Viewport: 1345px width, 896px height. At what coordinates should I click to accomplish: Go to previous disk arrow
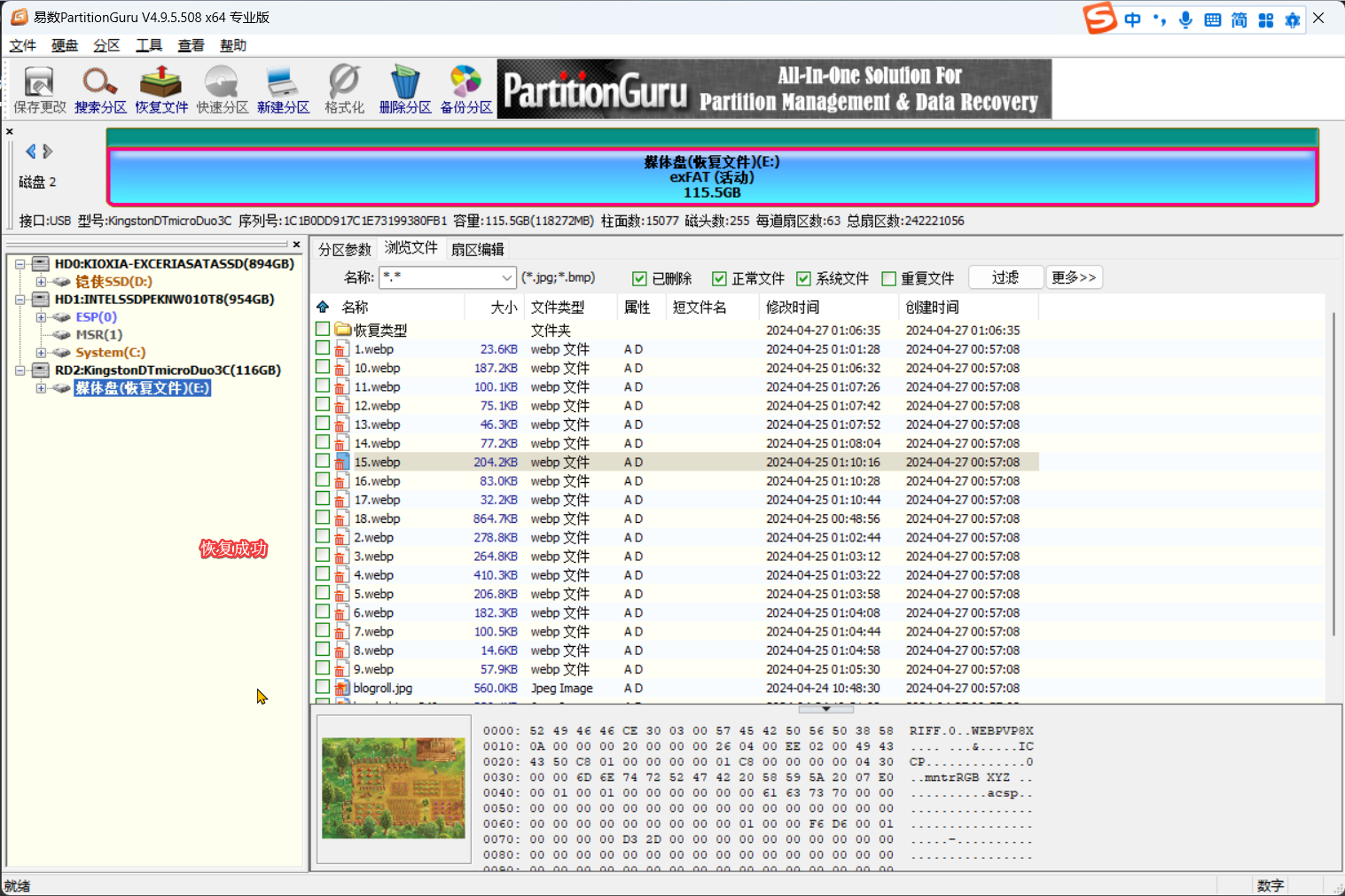pos(31,152)
